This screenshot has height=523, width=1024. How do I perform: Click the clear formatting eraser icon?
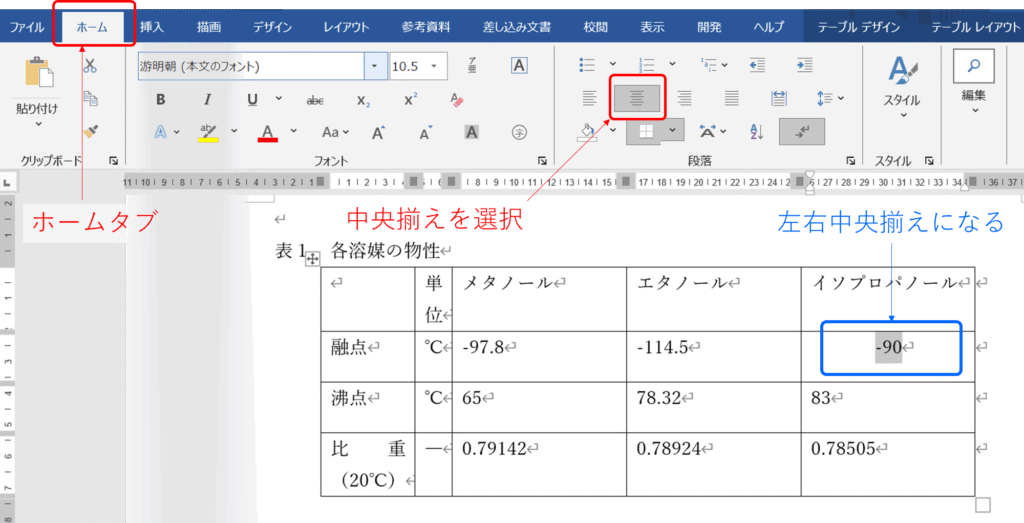pos(458,100)
